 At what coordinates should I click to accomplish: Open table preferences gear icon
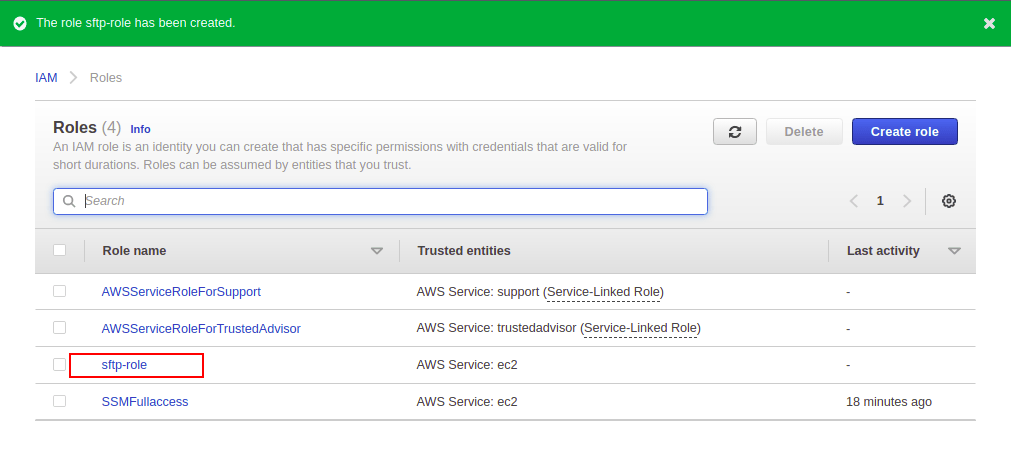[948, 201]
